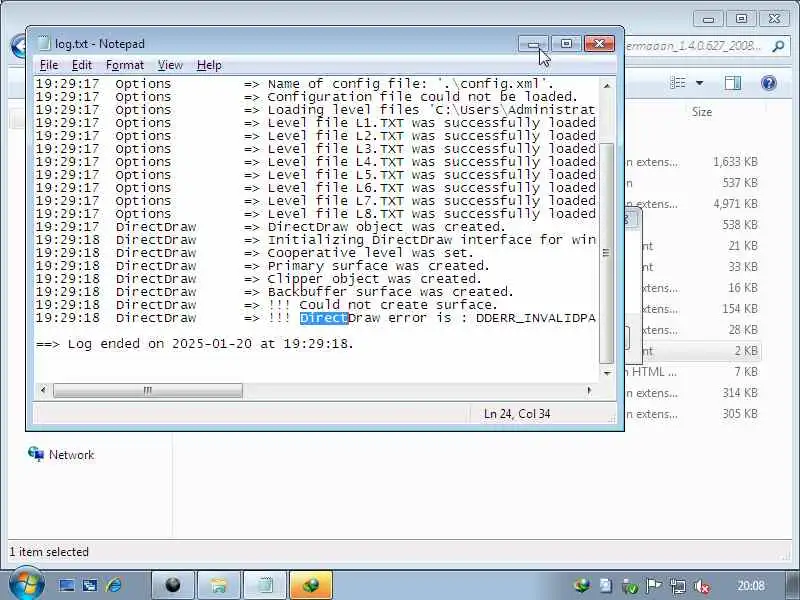The image size is (800, 600).
Task: Open the Explorer view options dropdown arrow
Action: (x=699, y=83)
